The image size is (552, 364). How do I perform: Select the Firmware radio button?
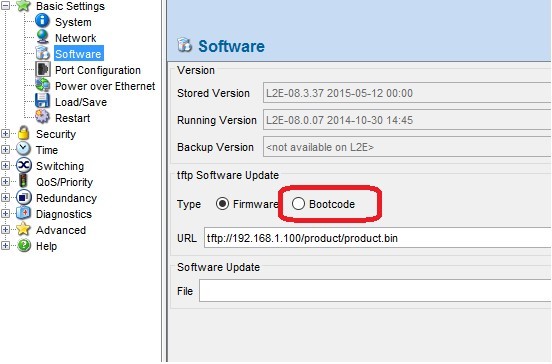(222, 204)
